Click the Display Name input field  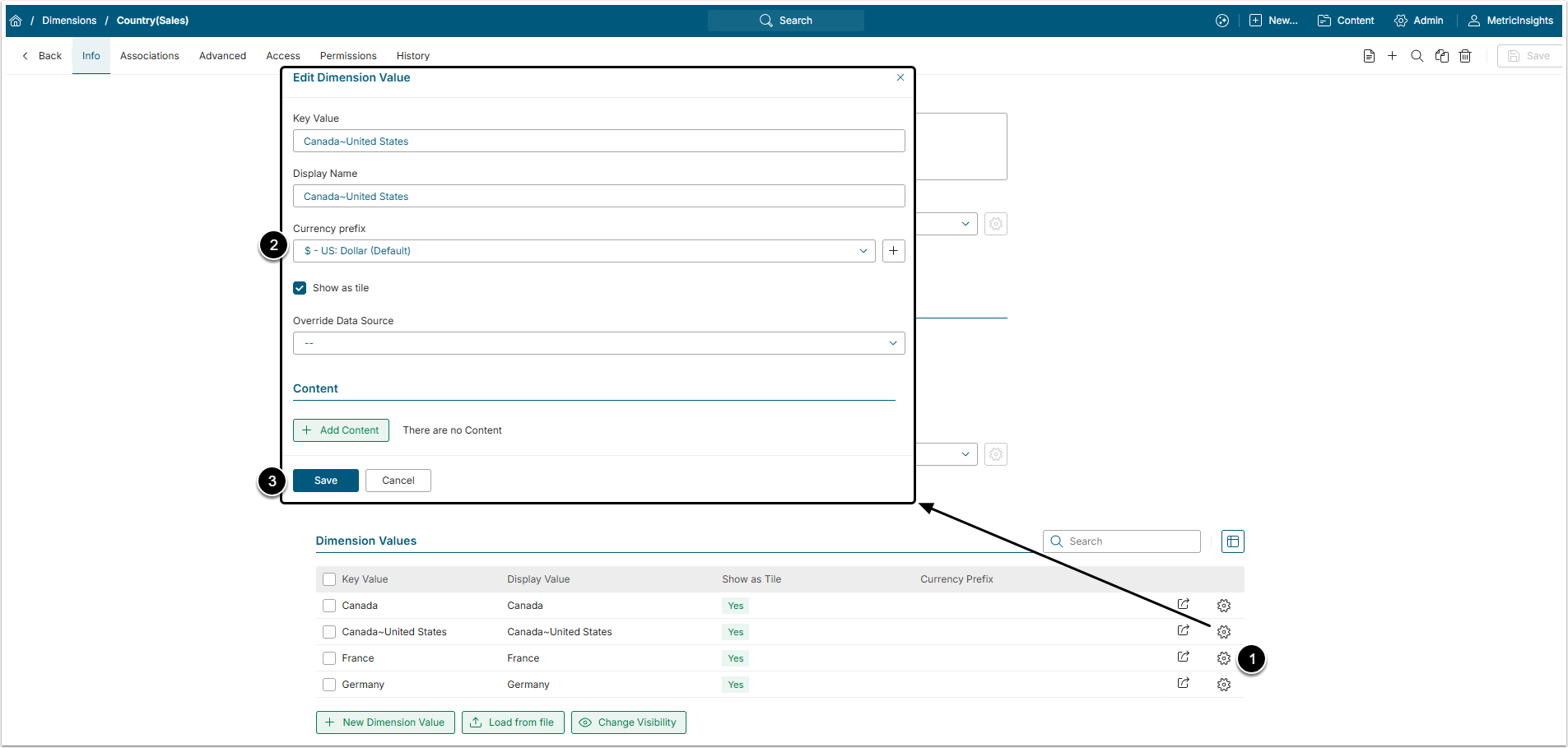pyautogui.click(x=598, y=197)
